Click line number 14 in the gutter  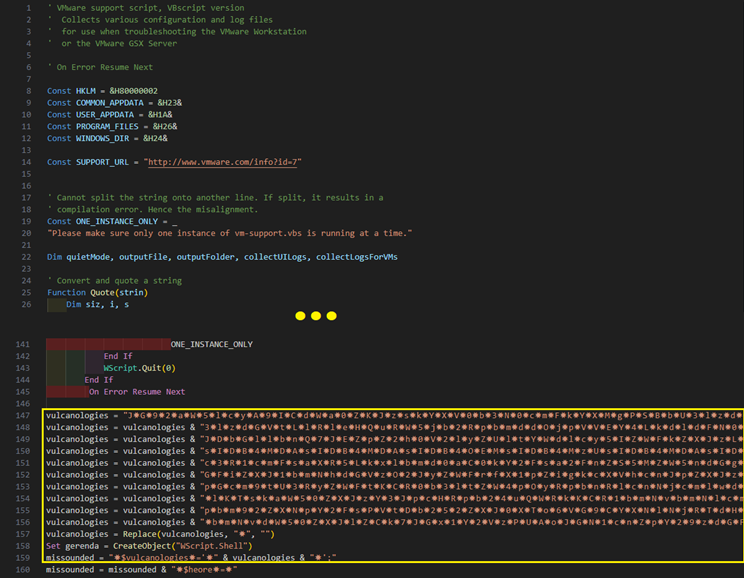[x=27, y=162]
